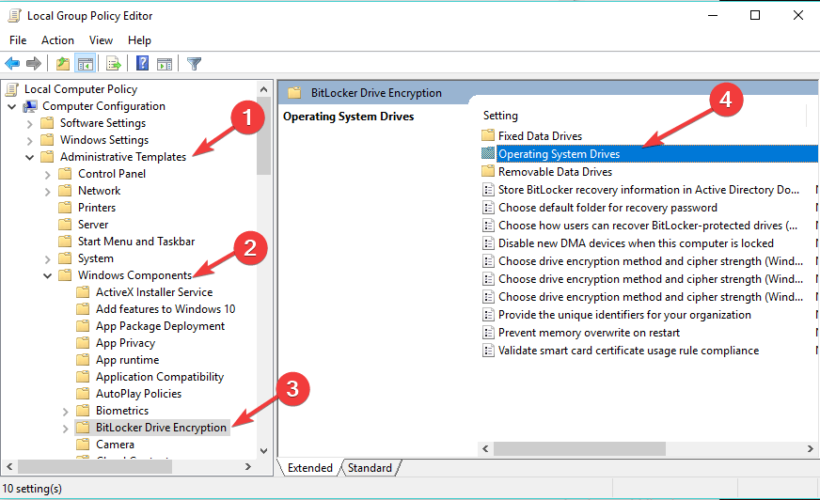Select Choose how users can recover BitLocker-protected drives
Viewport: 820px width, 500px height.
coord(648,225)
